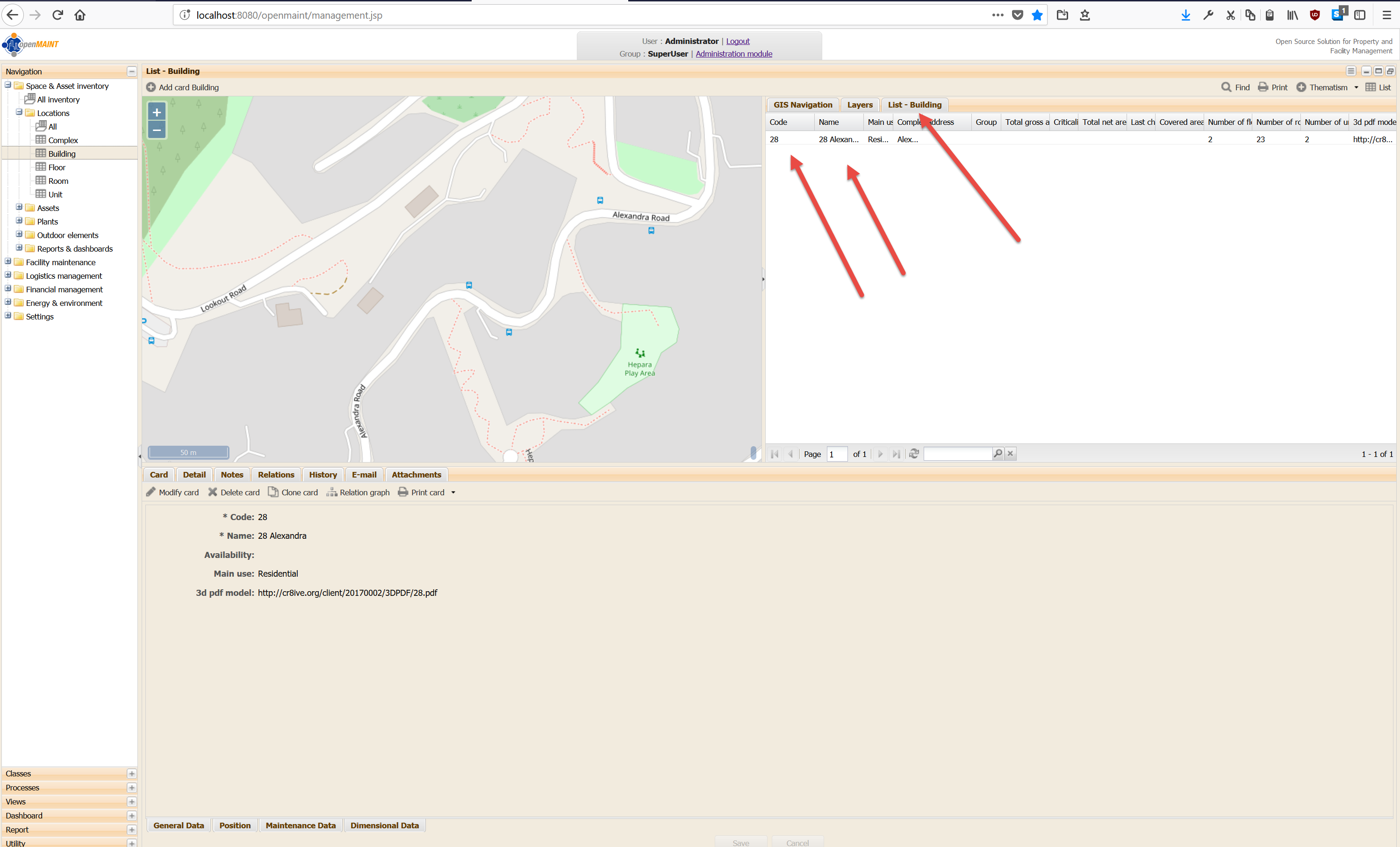Open the Administration module link
The image size is (1400, 847).
[x=733, y=53]
